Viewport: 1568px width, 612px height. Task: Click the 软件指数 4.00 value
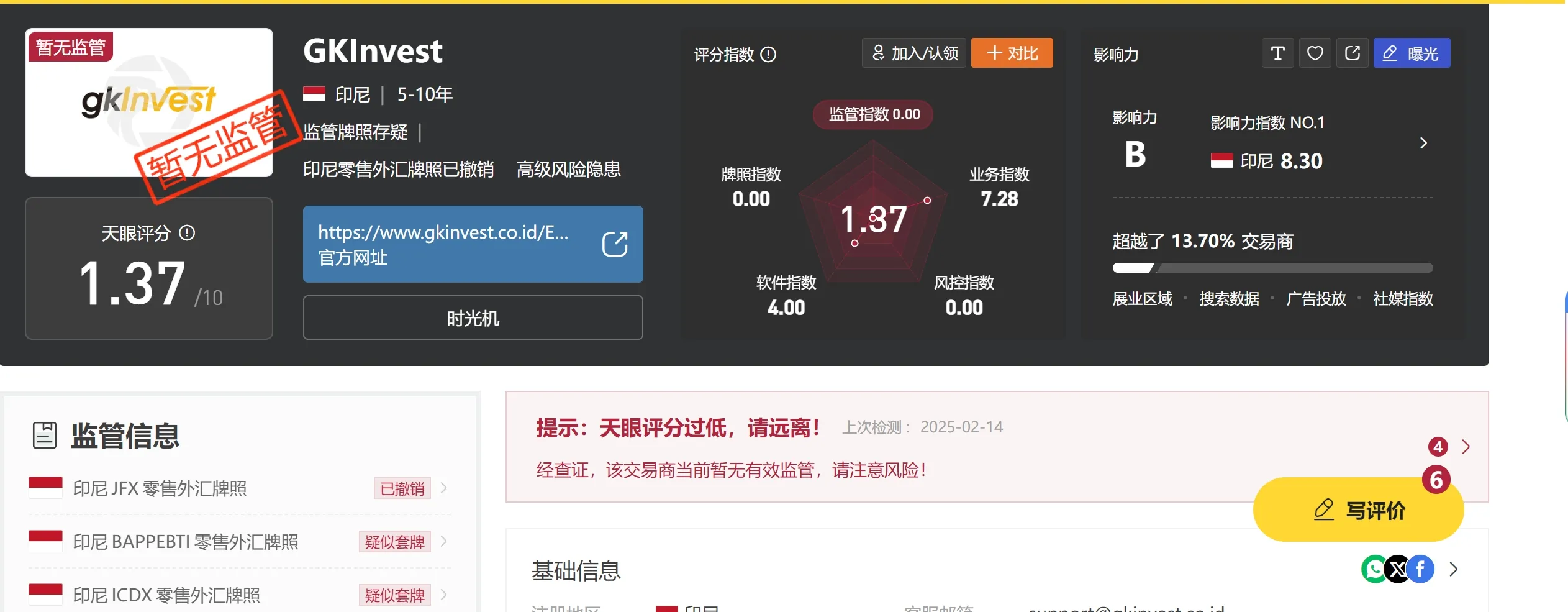pyautogui.click(x=786, y=308)
